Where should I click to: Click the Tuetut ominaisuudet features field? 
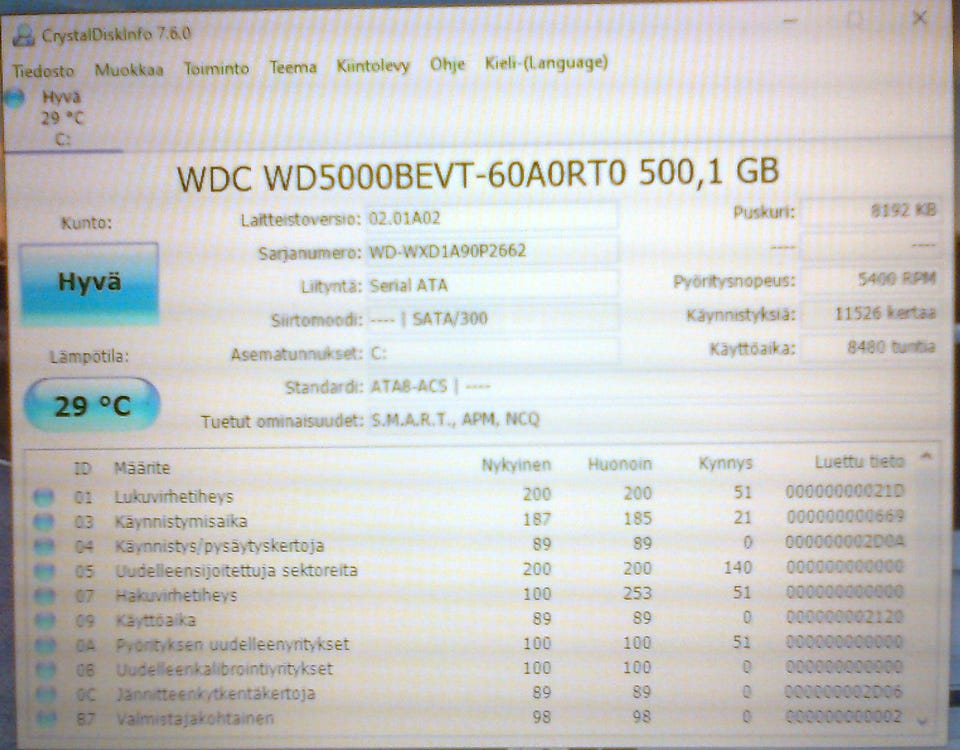(x=654, y=419)
